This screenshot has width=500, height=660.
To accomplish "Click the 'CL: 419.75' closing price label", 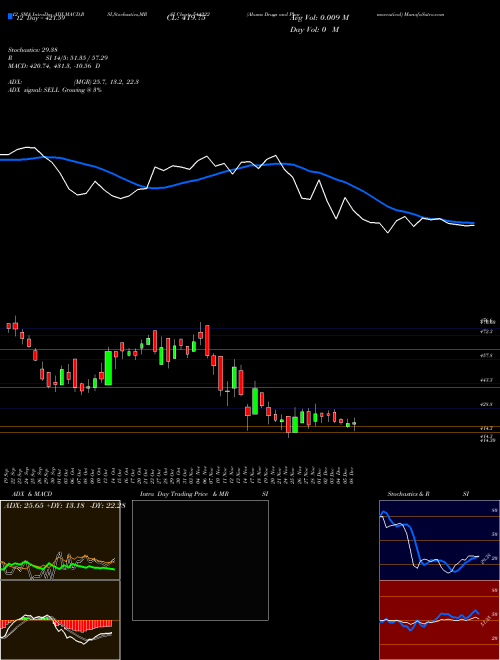I will 186,18.
